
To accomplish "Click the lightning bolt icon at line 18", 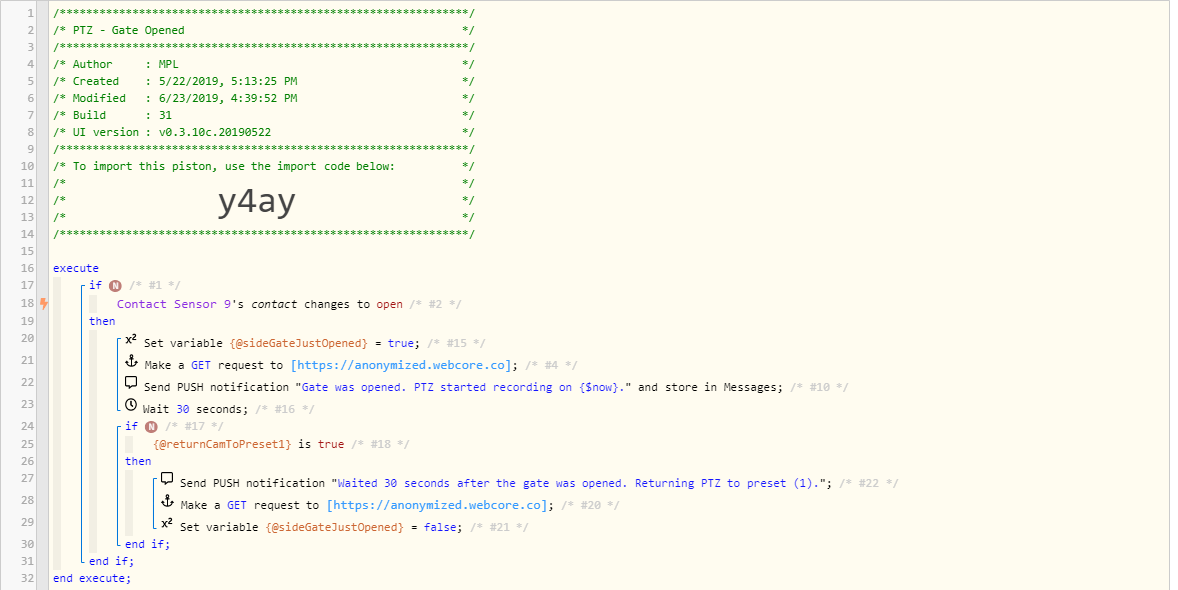I will pyautogui.click(x=44, y=304).
